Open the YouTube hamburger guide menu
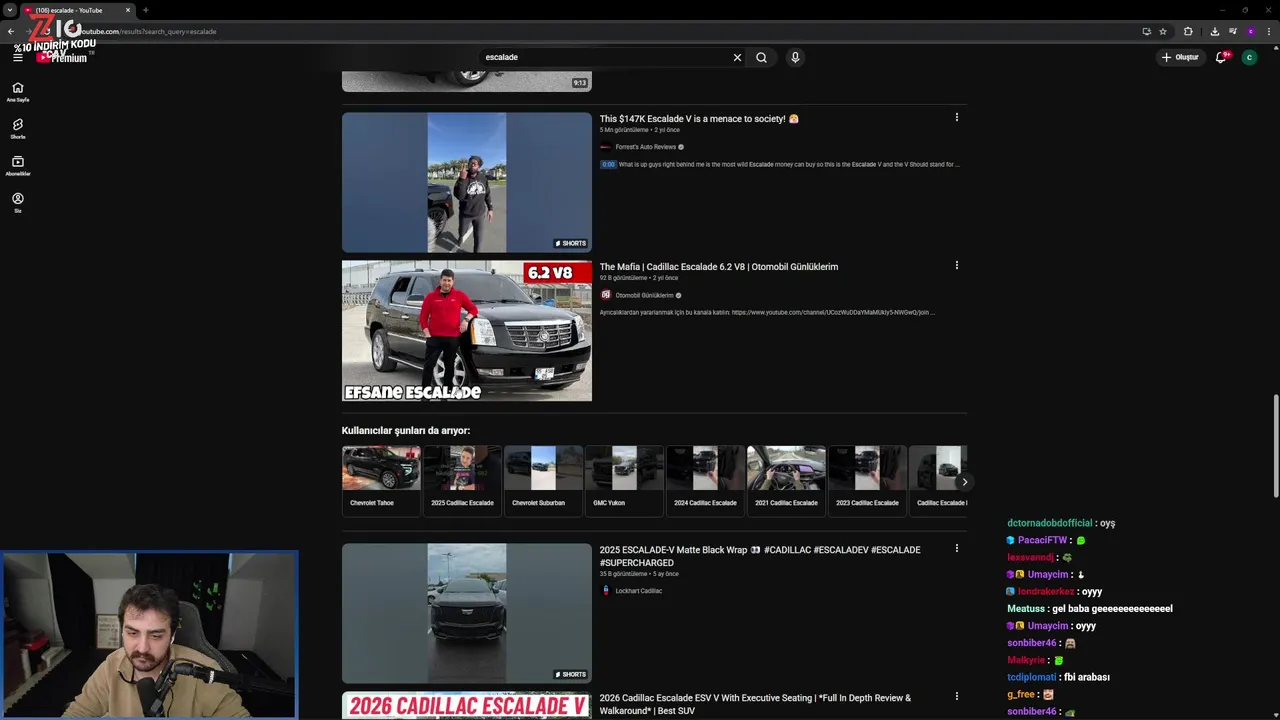1280x720 pixels. [x=17, y=57]
